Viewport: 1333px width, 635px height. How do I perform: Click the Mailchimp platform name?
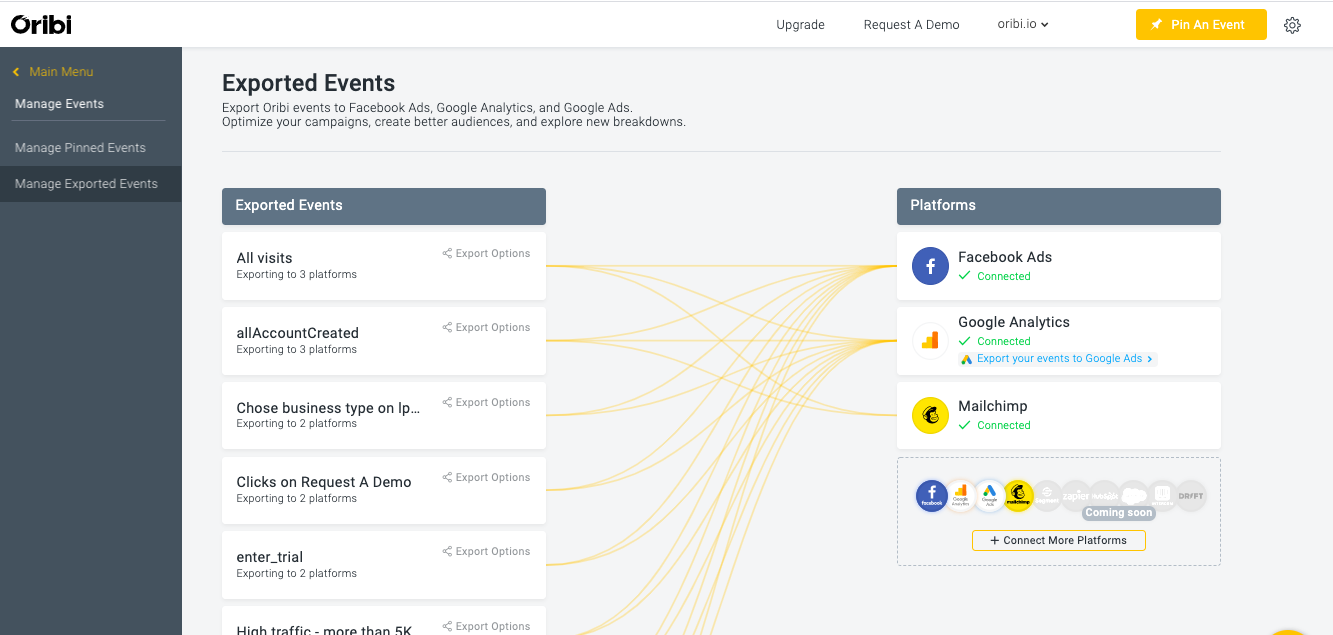(x=992, y=406)
